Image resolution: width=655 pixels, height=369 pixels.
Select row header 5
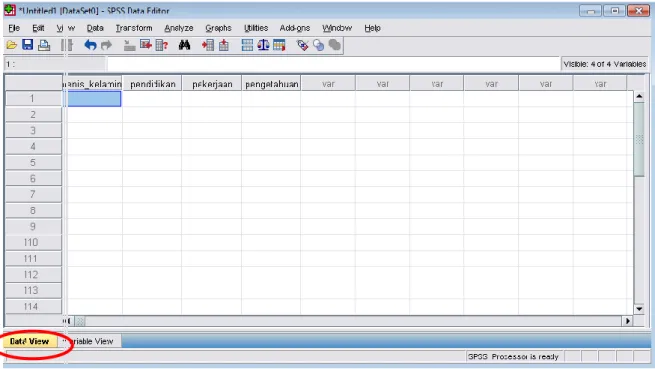pos(33,163)
